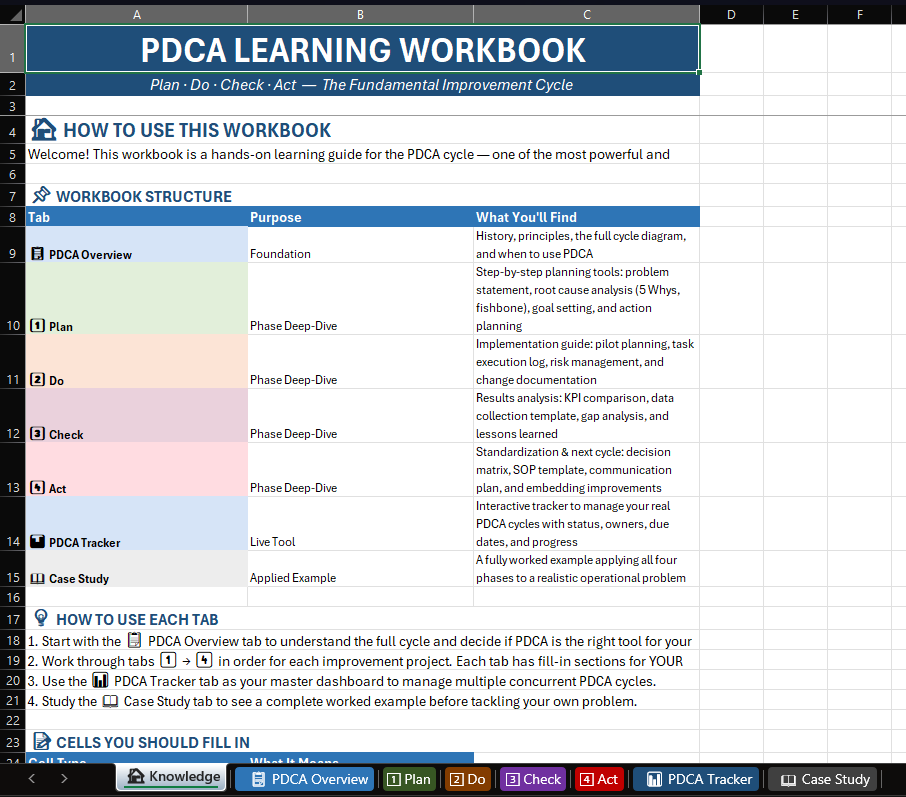Click the "4" icon in the Act row
The width and height of the screenshot is (906, 797).
click(37, 488)
